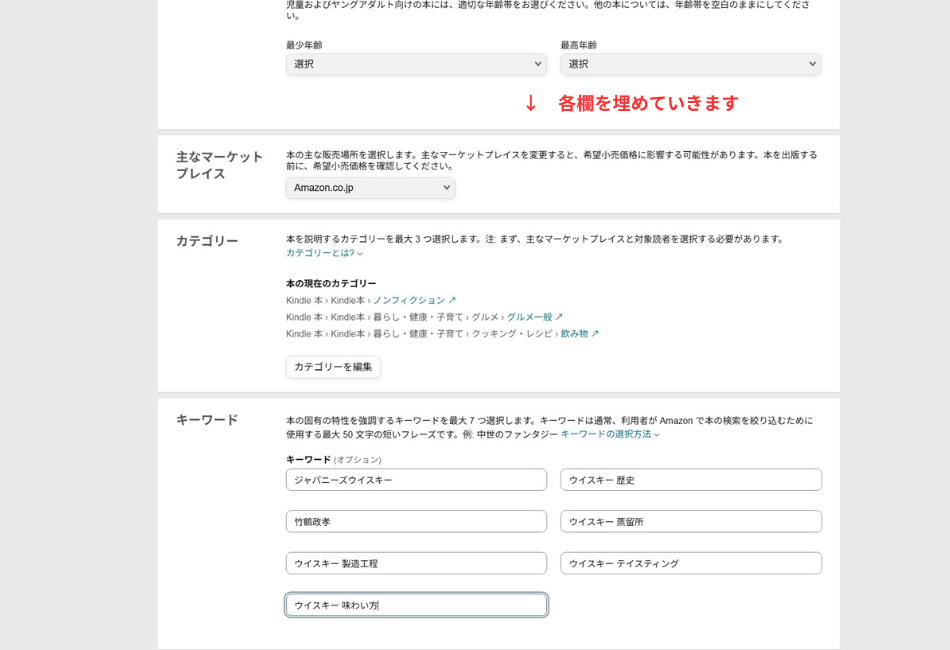
Task: Select the ジャパニーズウイスキー keyword field
Action: tap(415, 479)
